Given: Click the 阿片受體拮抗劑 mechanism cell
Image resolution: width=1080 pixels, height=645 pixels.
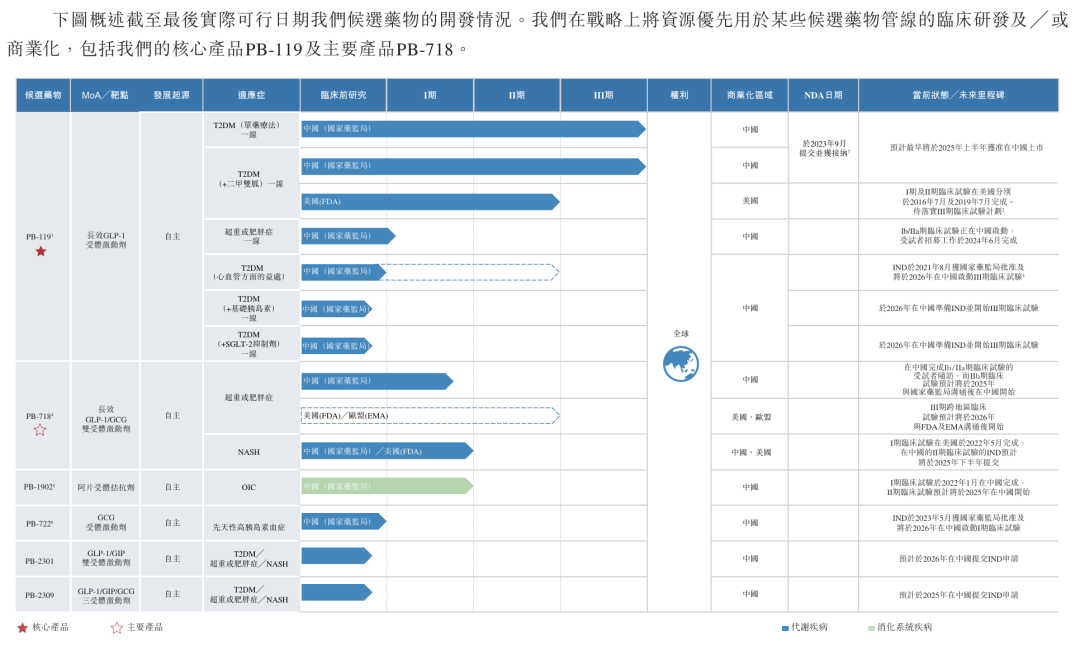Looking at the screenshot, I should [105, 487].
